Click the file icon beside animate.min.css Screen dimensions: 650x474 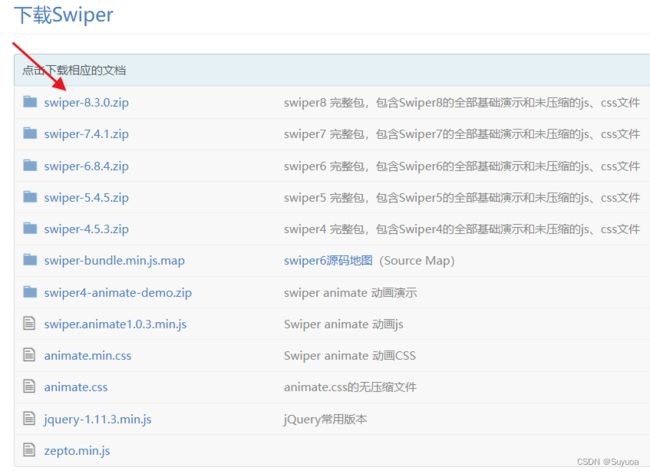click(29, 355)
